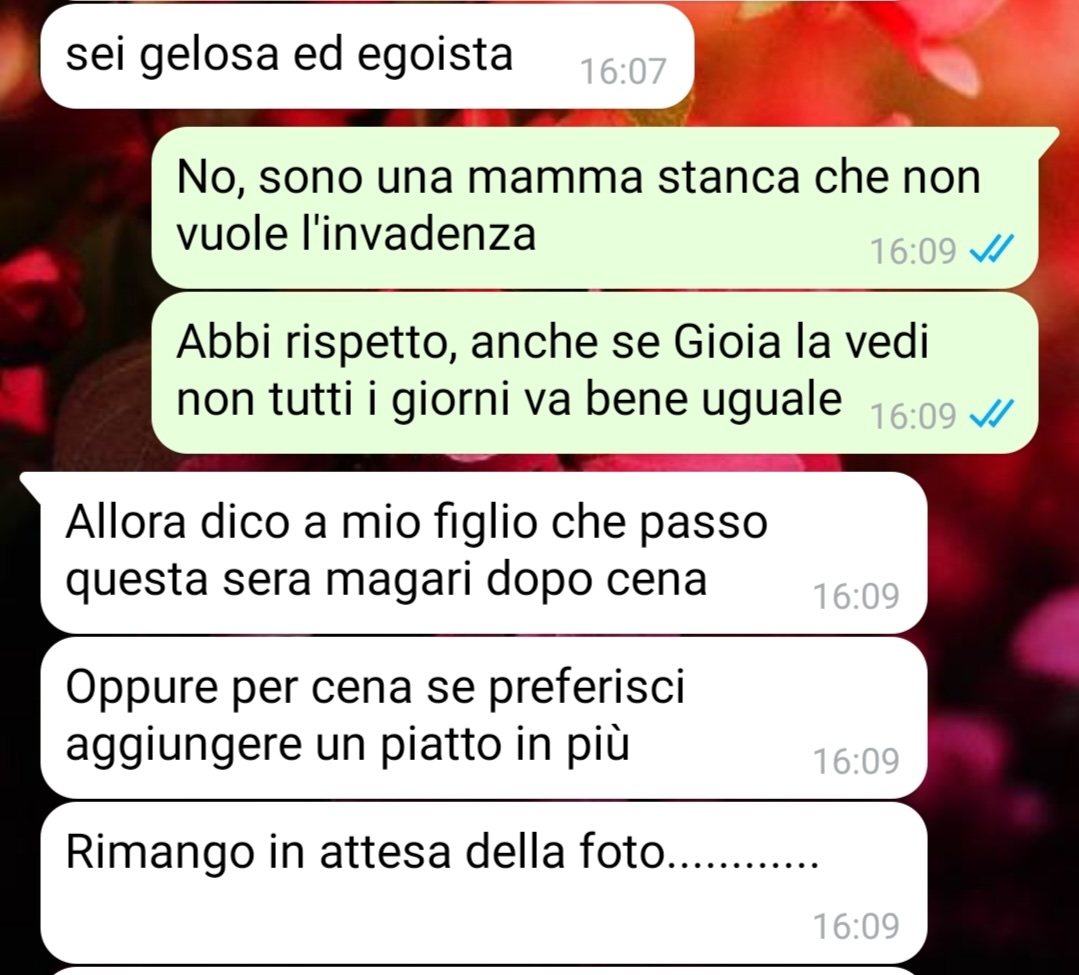Tap the tail of the green outgoing bubble

click(1048, 138)
